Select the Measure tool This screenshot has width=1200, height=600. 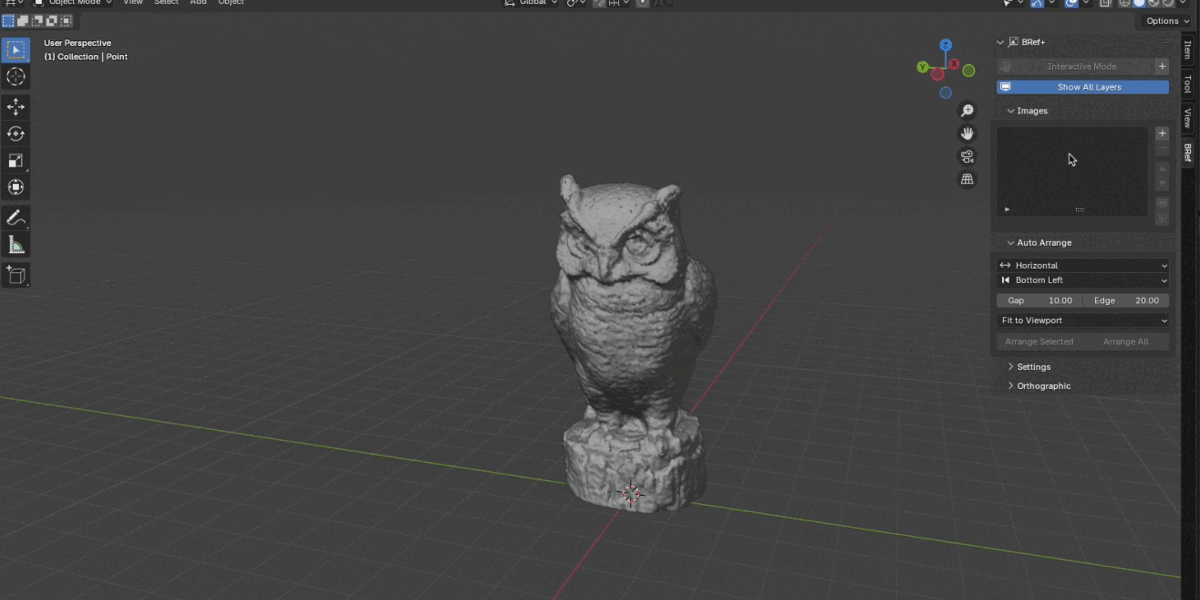pos(16,244)
